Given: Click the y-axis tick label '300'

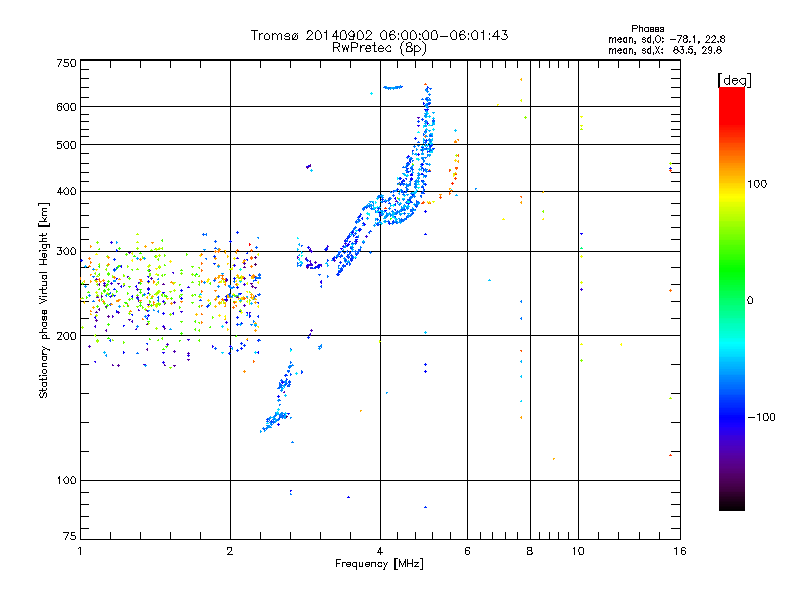Looking at the screenshot, I should [67, 252].
